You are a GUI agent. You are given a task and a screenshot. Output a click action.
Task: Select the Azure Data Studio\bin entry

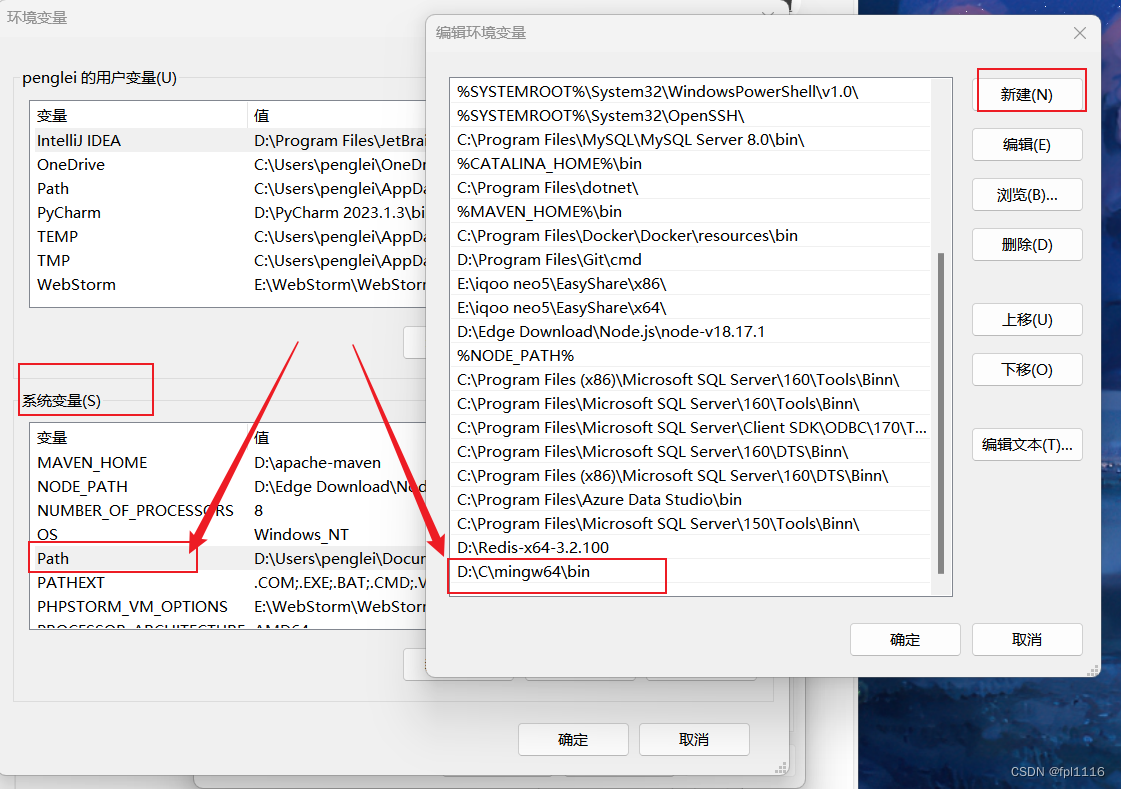(x=691, y=500)
